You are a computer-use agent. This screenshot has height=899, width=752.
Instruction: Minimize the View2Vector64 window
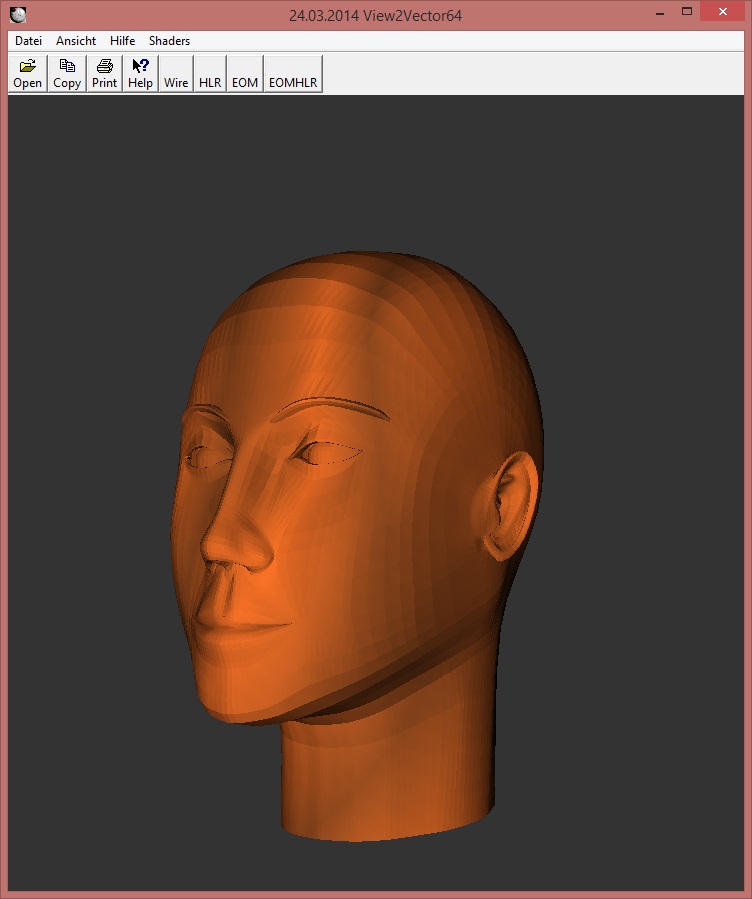coord(660,13)
